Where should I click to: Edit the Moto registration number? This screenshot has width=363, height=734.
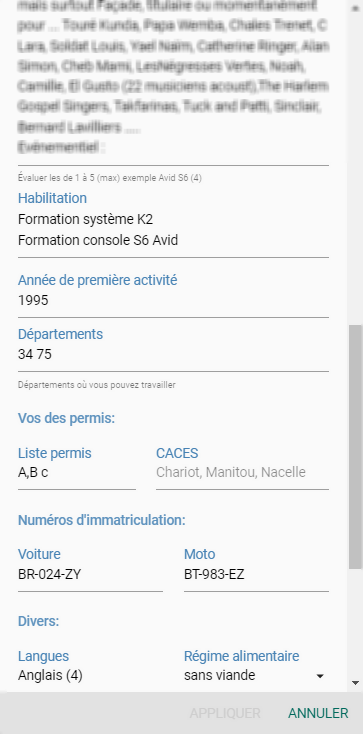(x=256, y=574)
